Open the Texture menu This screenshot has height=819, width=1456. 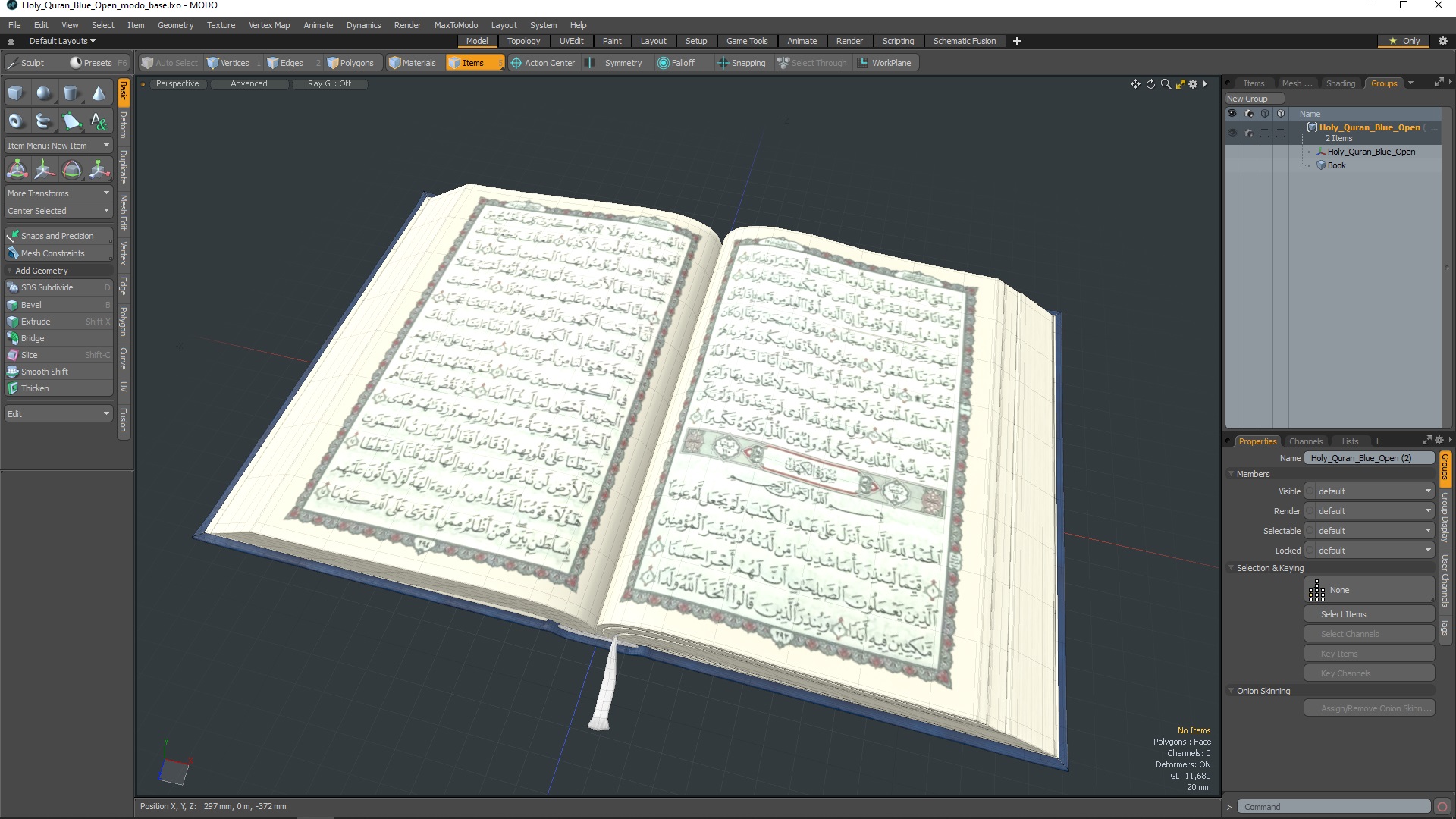coord(221,25)
